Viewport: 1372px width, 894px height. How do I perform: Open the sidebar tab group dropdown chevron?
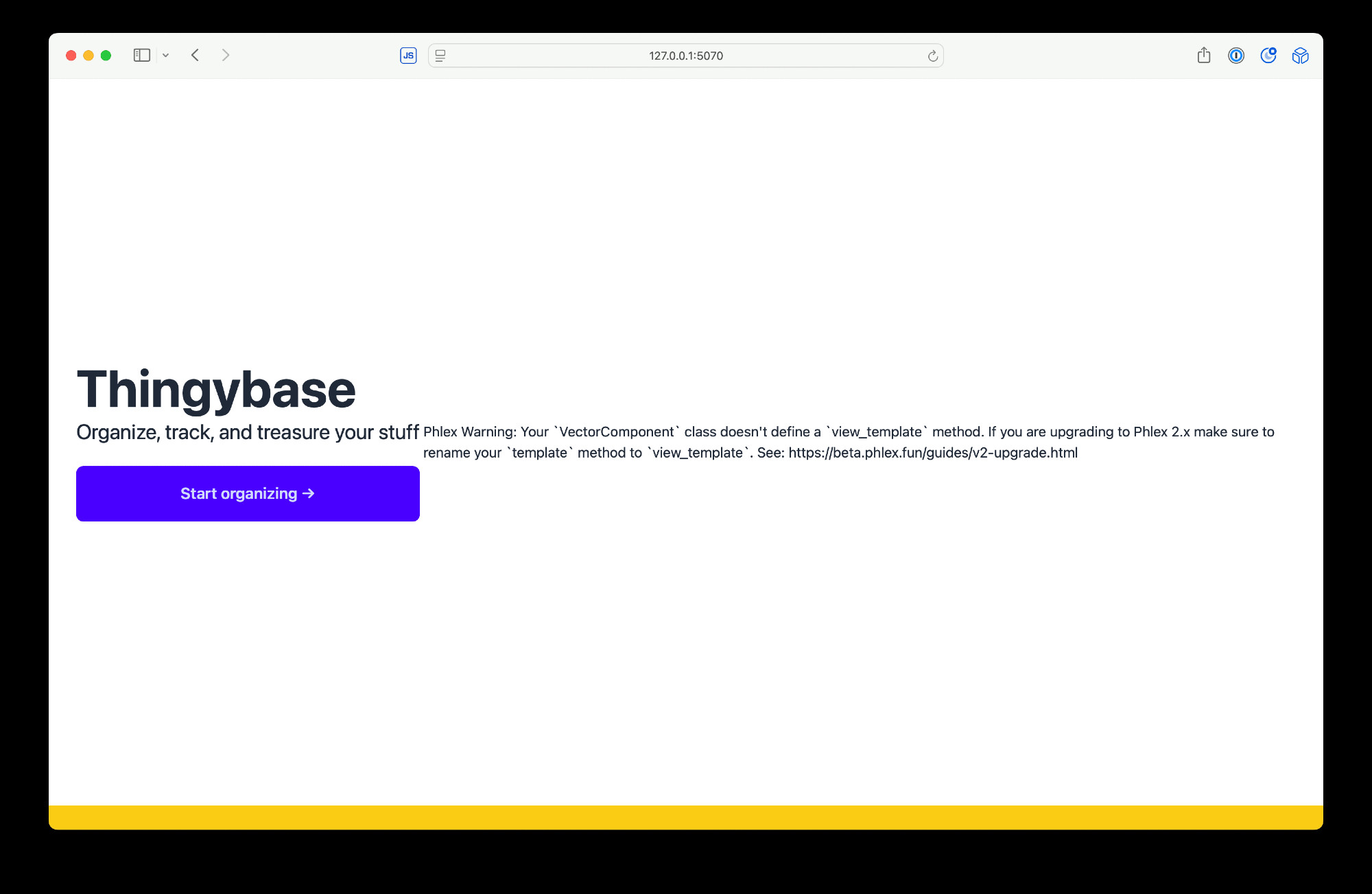165,56
